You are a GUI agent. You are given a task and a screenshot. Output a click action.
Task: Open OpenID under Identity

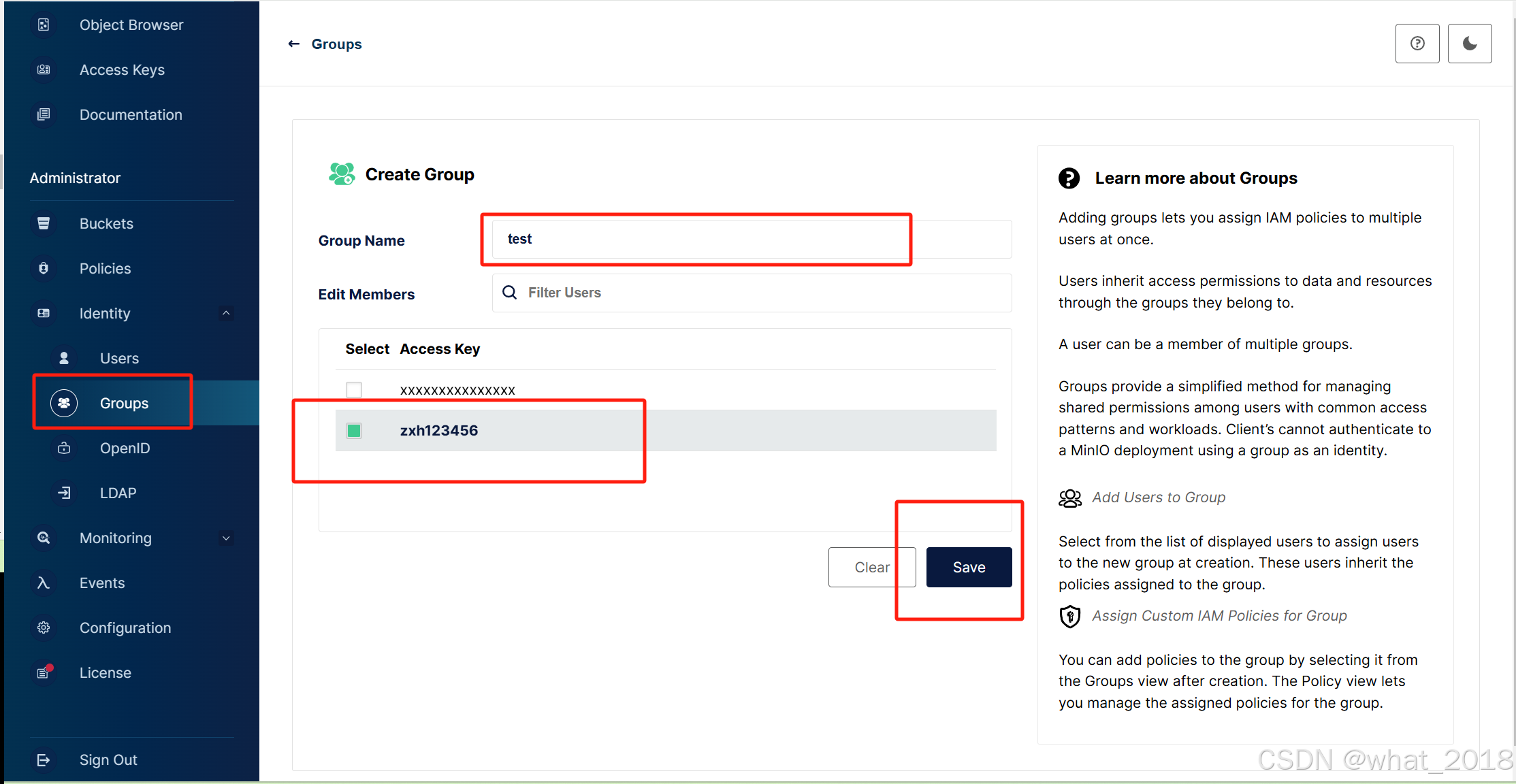click(x=125, y=448)
